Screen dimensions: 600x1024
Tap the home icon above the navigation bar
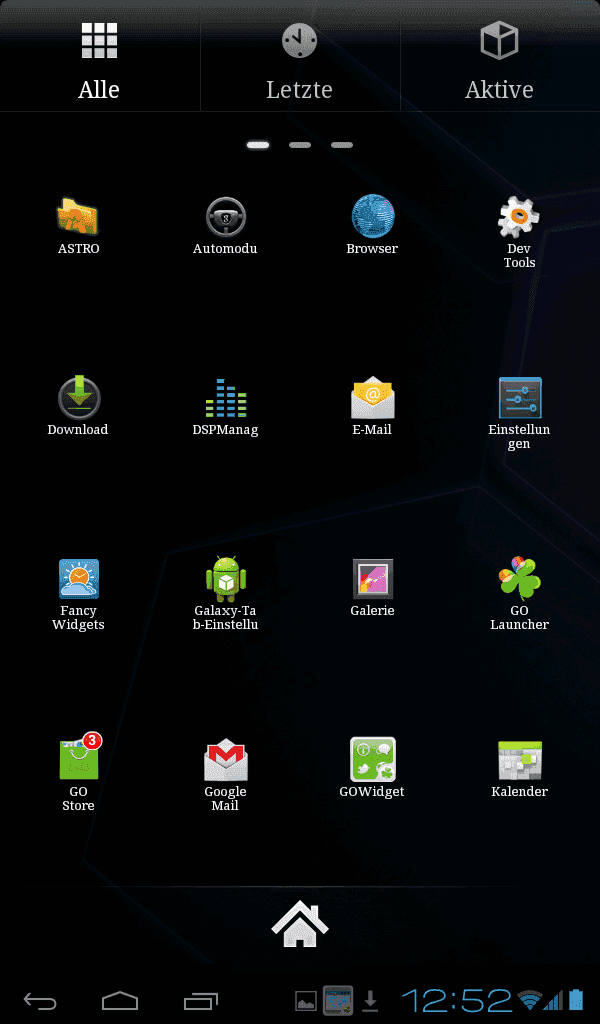(x=300, y=923)
